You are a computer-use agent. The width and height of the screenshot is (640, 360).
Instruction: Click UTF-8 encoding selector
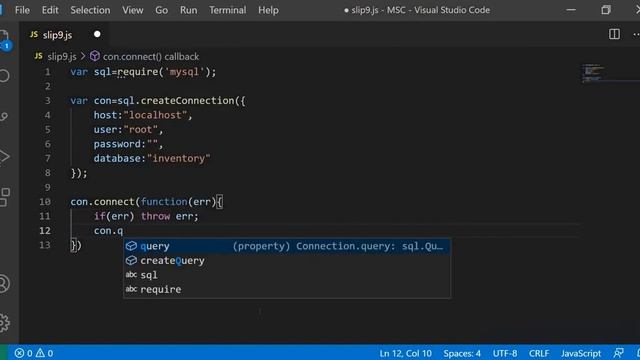pos(505,353)
